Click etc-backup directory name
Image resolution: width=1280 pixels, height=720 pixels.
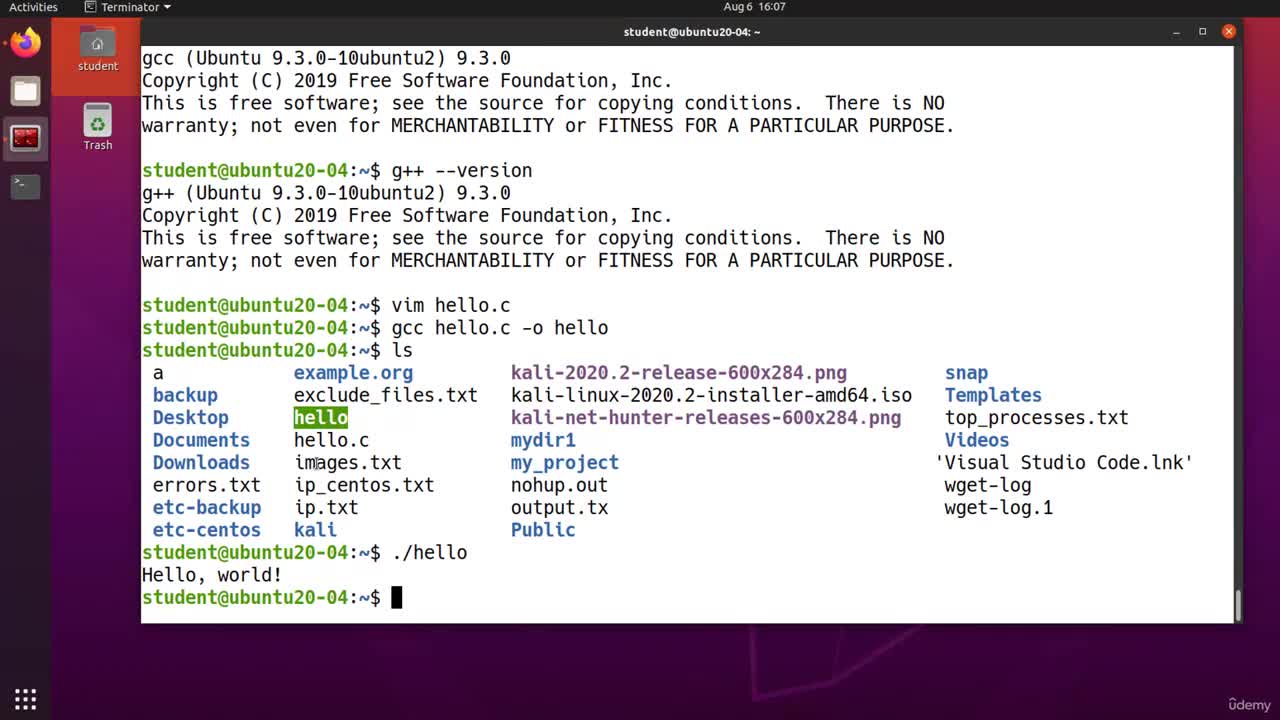click(206, 508)
